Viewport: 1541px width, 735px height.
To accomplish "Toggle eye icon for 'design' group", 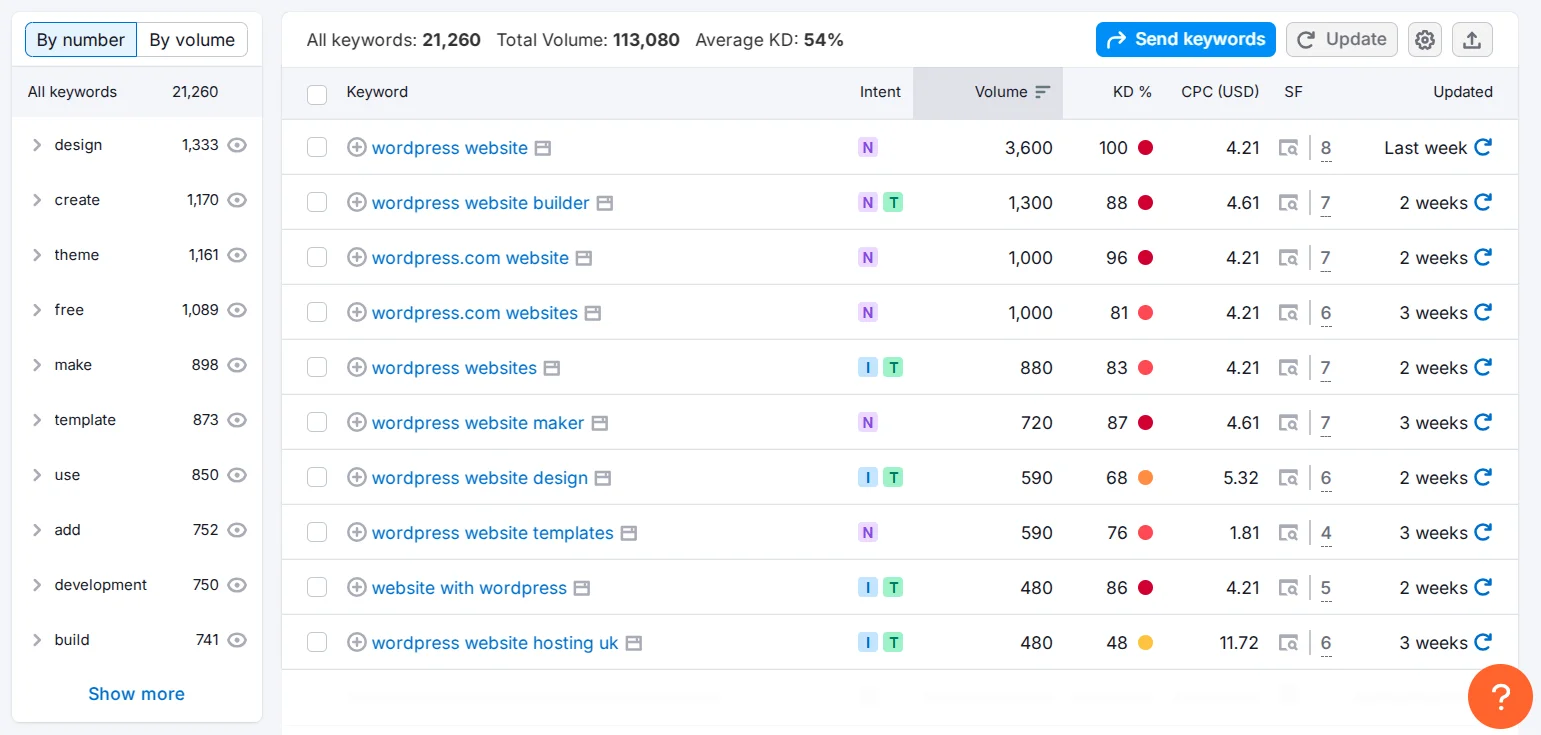I will coord(237,145).
